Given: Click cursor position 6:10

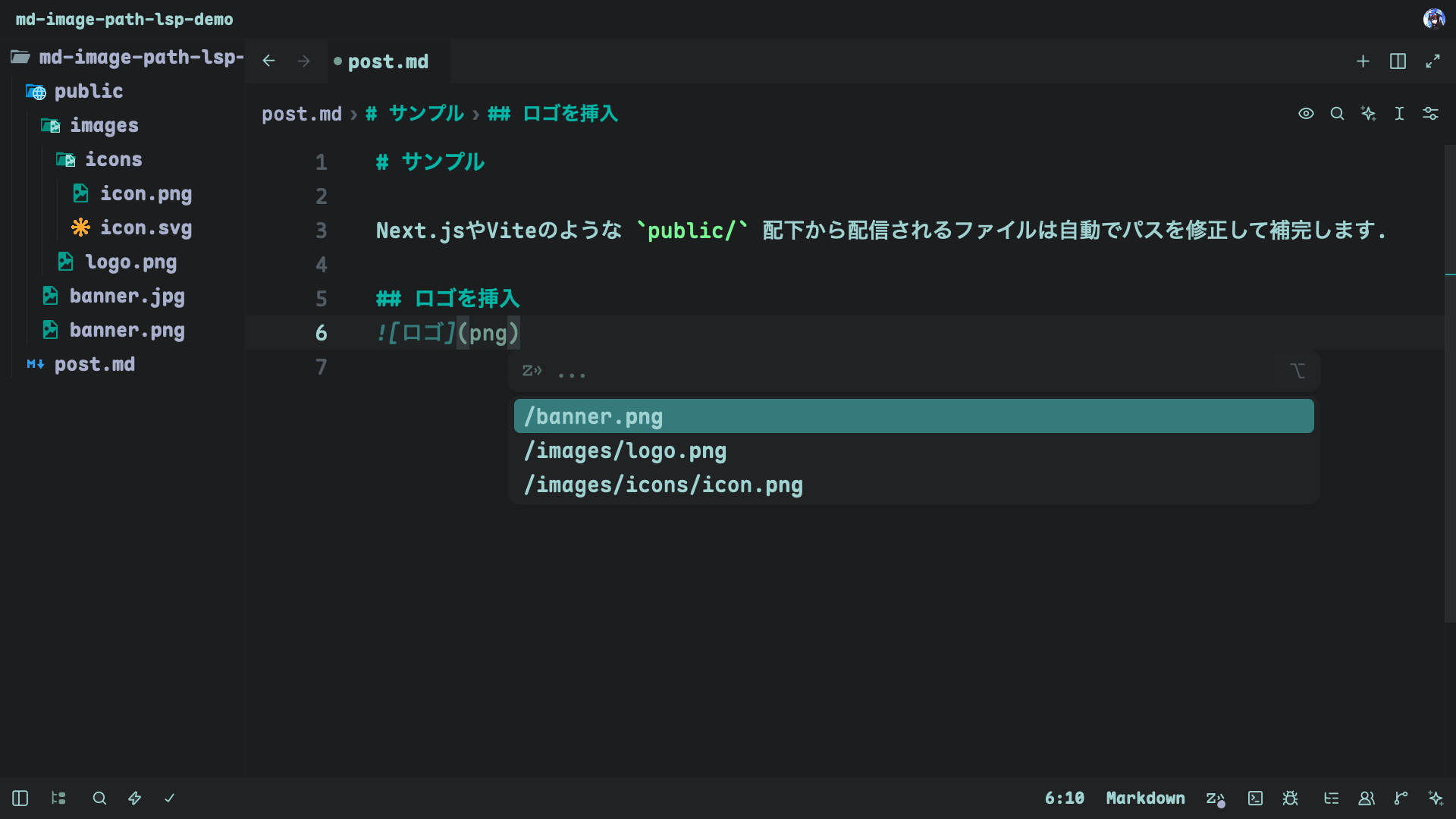Looking at the screenshot, I should [x=1065, y=798].
